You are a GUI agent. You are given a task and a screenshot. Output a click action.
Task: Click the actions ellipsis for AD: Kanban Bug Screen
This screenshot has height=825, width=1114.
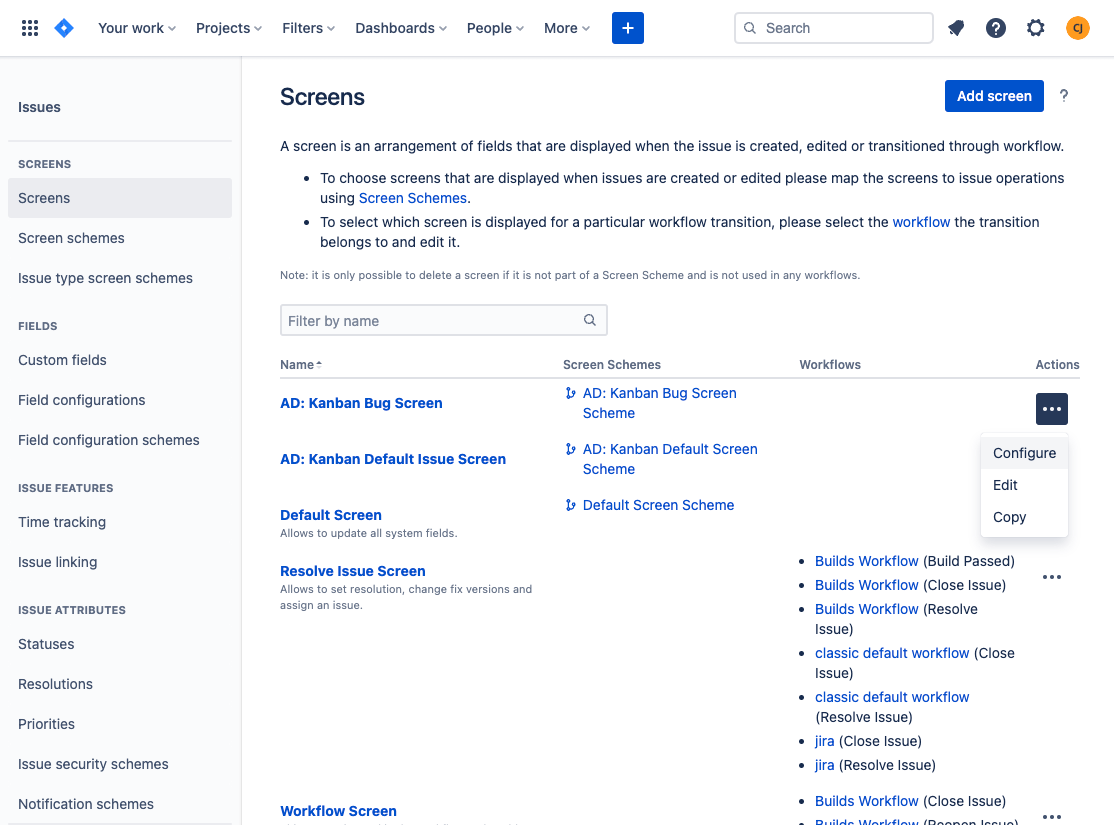1051,409
